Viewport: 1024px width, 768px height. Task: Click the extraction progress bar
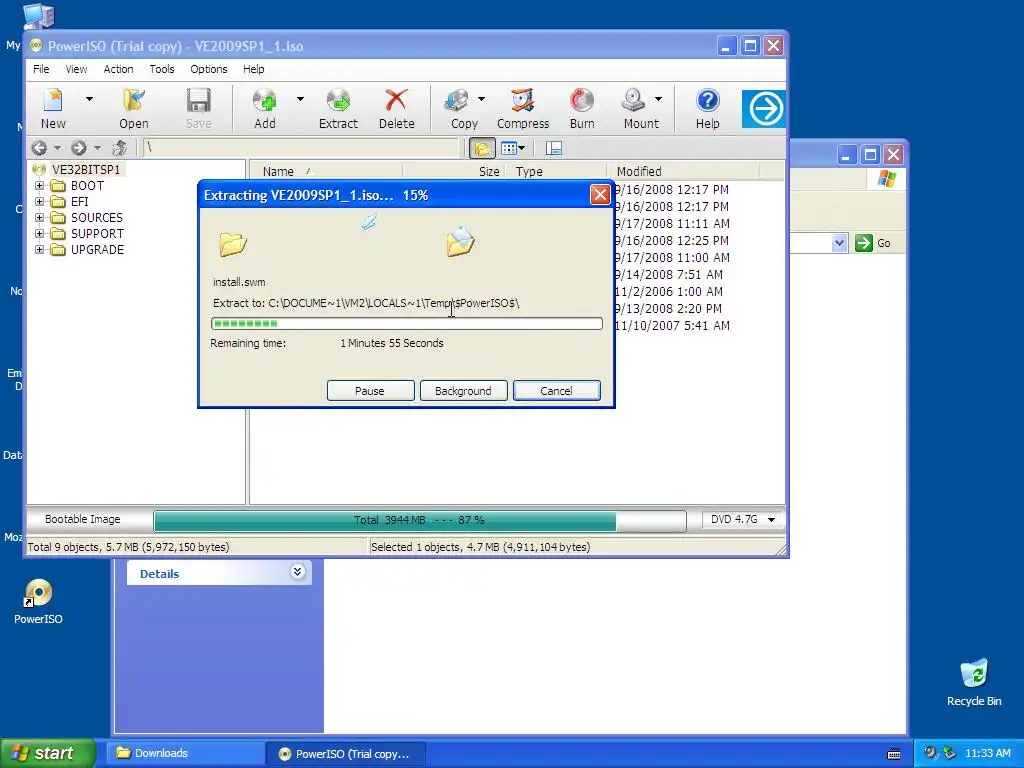[x=407, y=323]
